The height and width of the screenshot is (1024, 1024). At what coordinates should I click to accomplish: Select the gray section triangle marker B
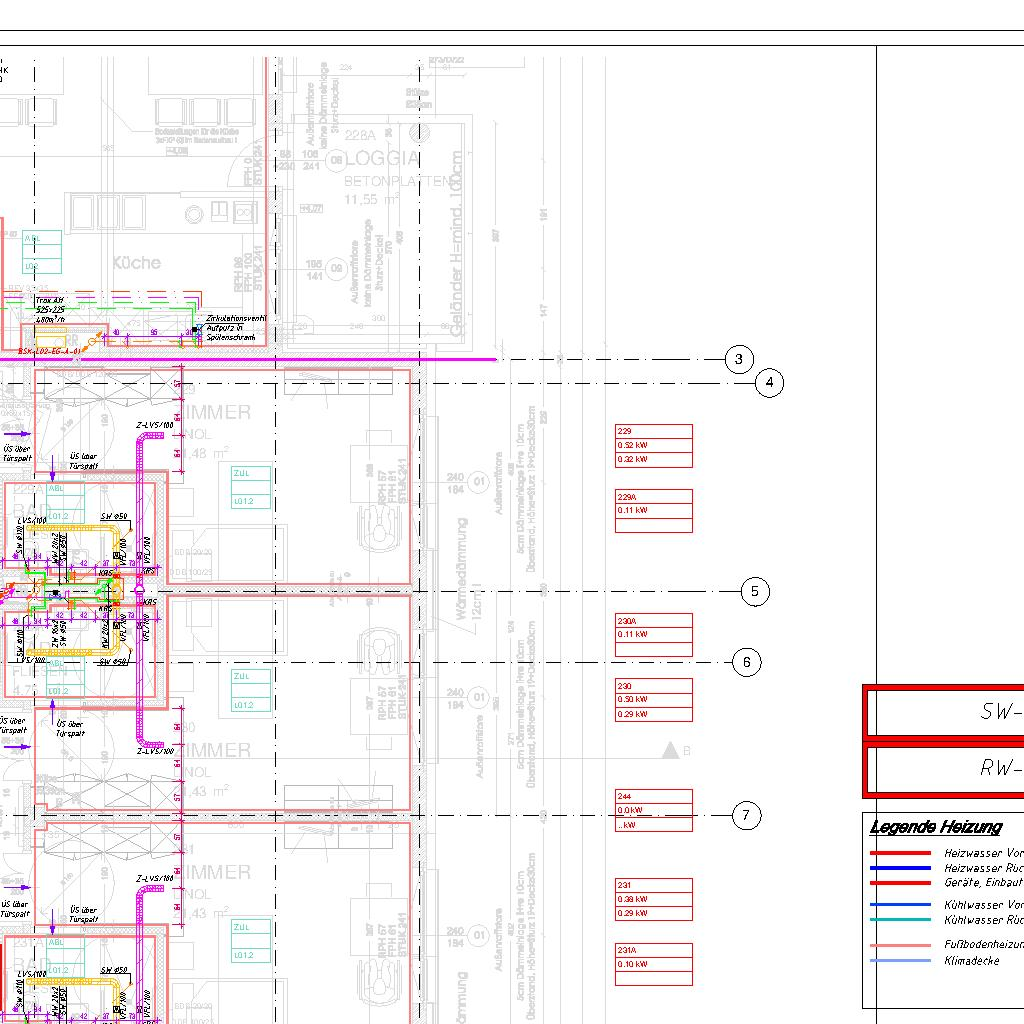coord(670,750)
